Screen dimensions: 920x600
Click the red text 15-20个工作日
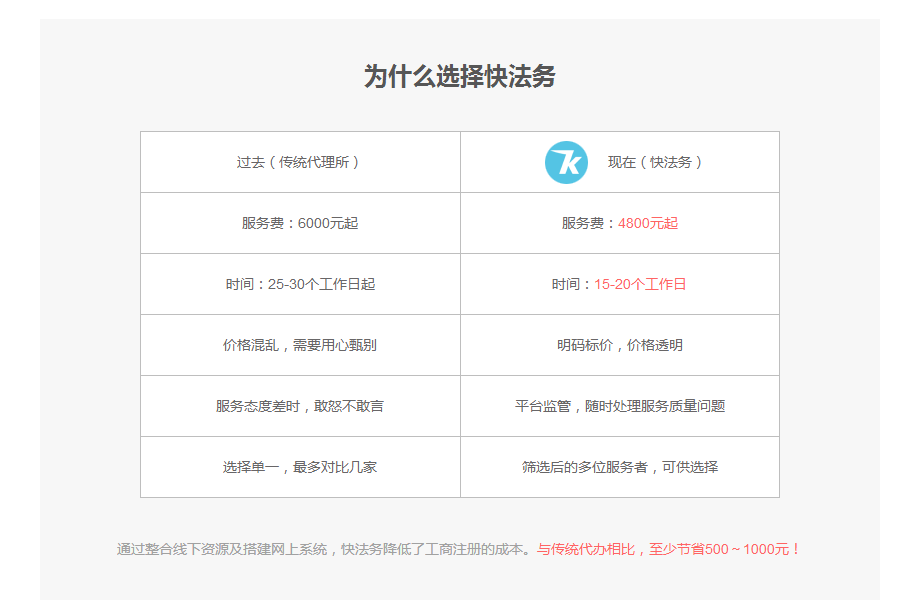pos(640,284)
